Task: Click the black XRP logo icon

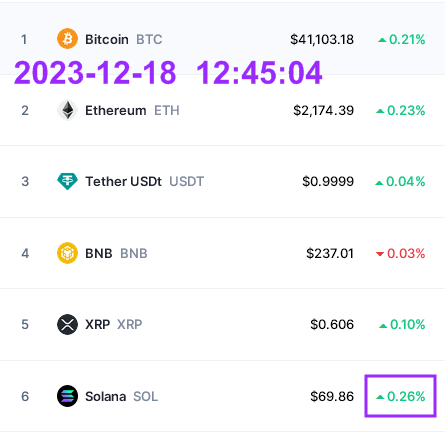Action: point(67,324)
